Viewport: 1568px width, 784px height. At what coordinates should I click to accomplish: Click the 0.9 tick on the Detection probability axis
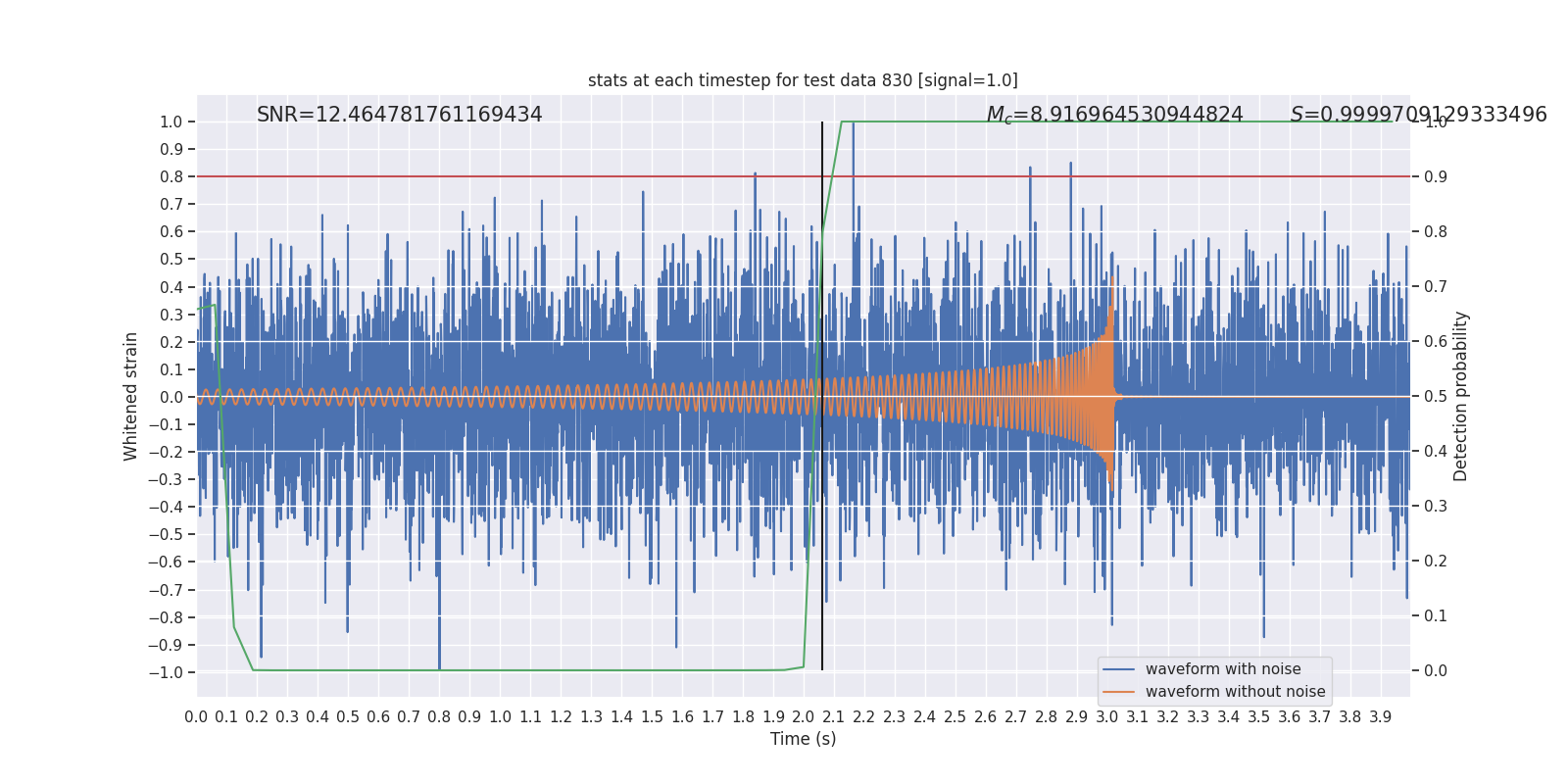(x=1436, y=177)
